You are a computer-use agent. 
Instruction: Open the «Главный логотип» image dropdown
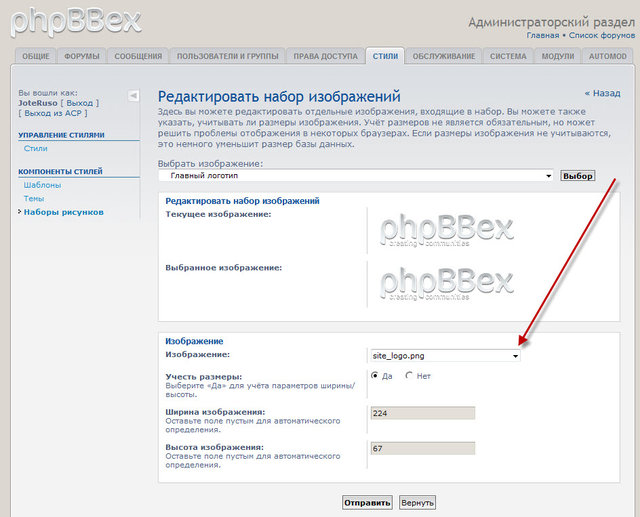click(356, 176)
